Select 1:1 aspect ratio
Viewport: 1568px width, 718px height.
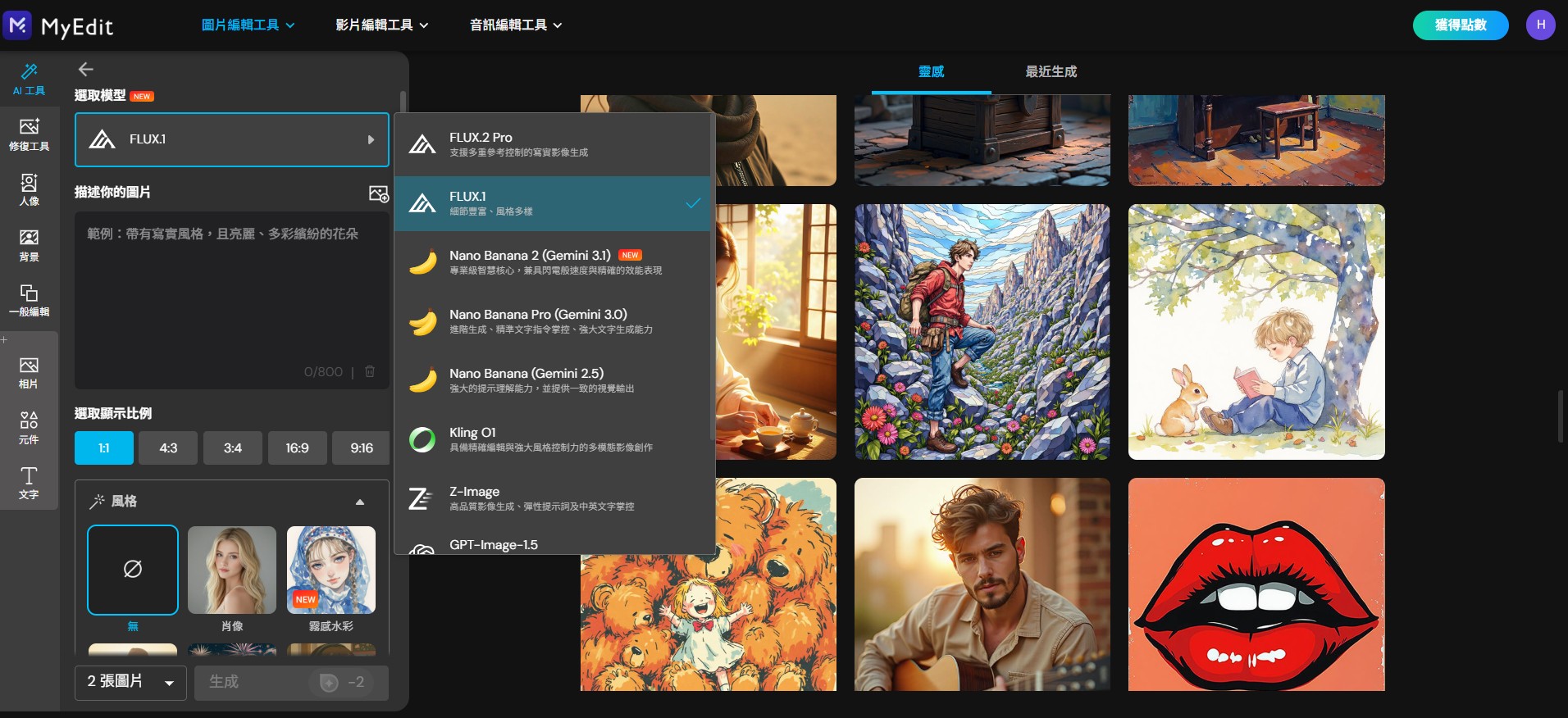coord(103,448)
